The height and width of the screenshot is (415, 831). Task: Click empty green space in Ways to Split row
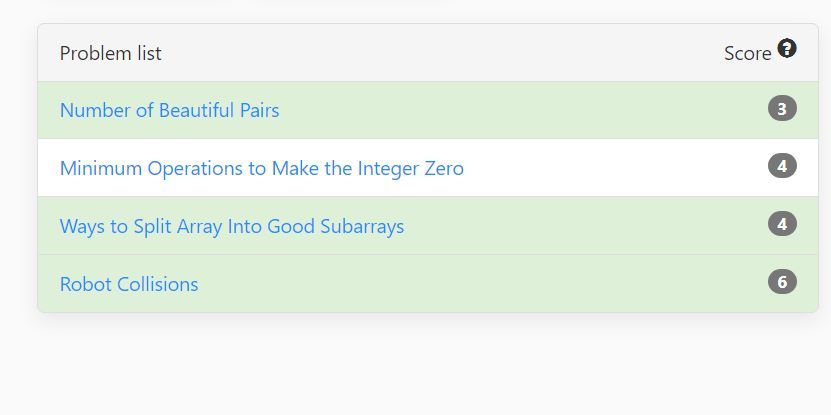coord(583,226)
